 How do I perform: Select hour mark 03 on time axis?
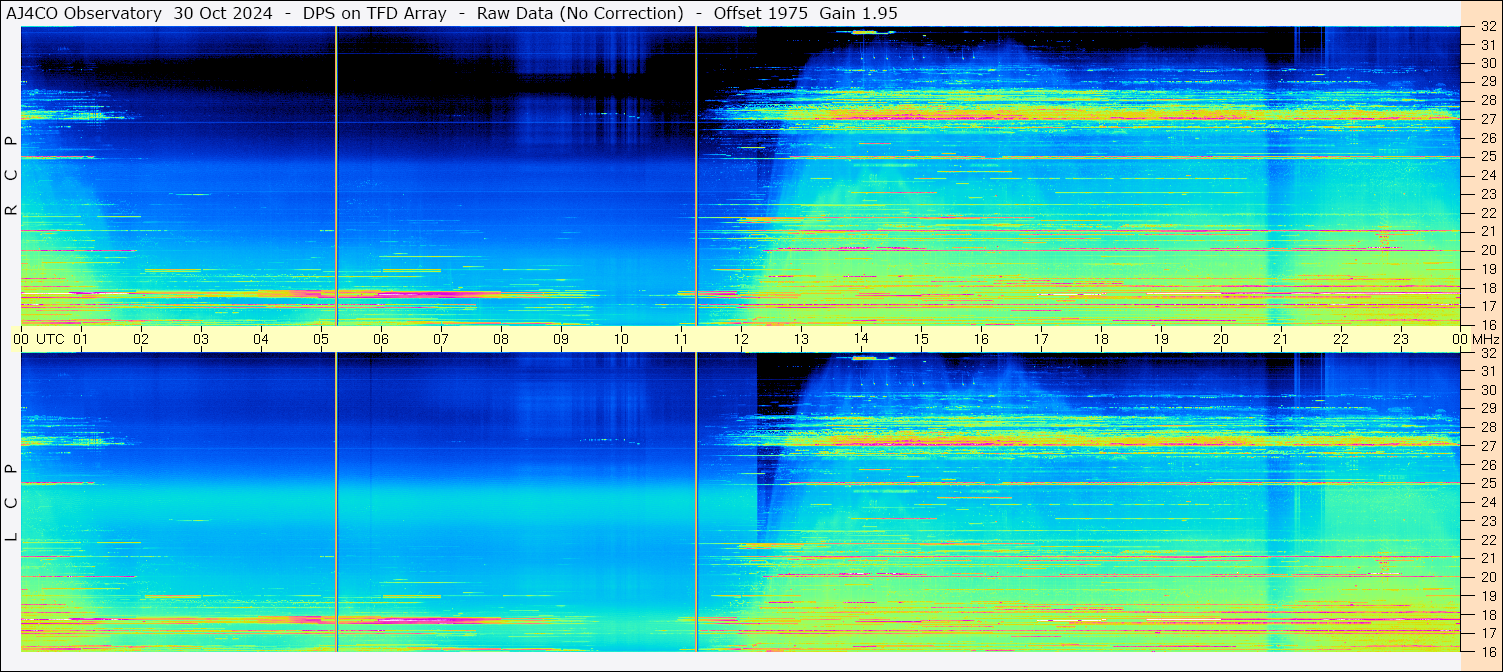pos(201,339)
